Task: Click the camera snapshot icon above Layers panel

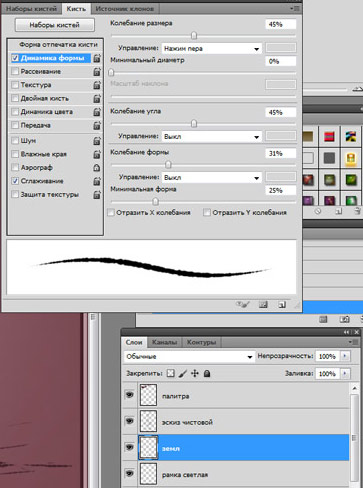Action: [x=344, y=319]
